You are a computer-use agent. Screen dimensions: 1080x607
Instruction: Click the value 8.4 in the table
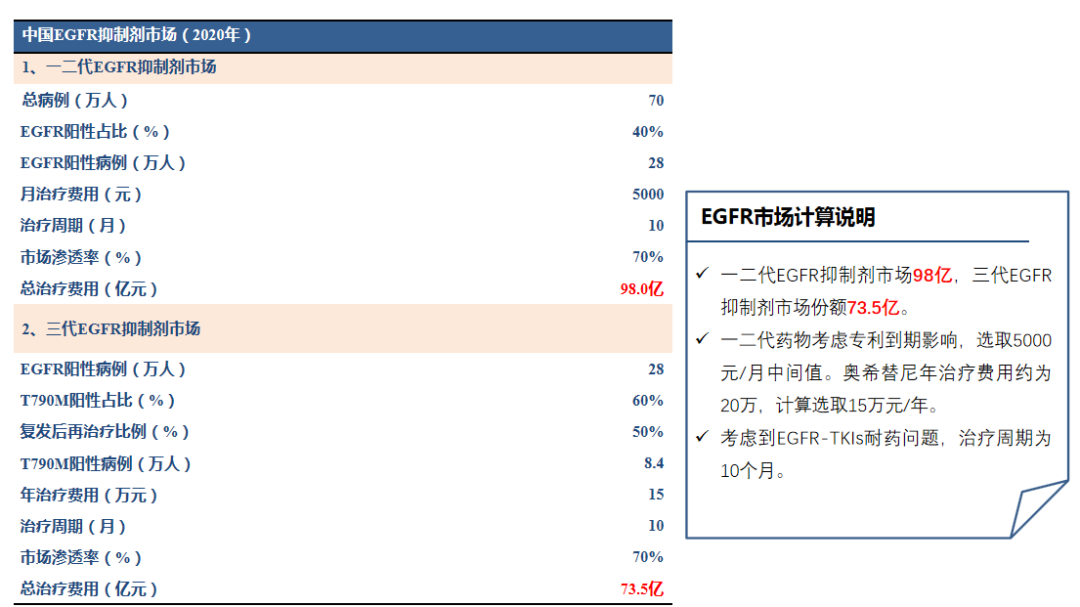pyautogui.click(x=653, y=464)
